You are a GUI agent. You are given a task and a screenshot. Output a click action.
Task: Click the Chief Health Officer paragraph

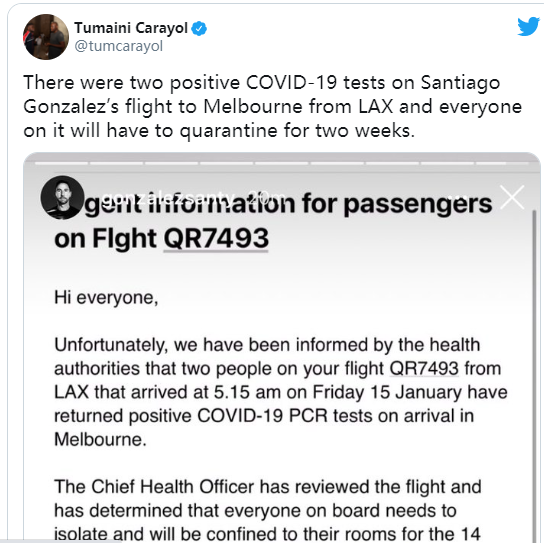(x=267, y=510)
